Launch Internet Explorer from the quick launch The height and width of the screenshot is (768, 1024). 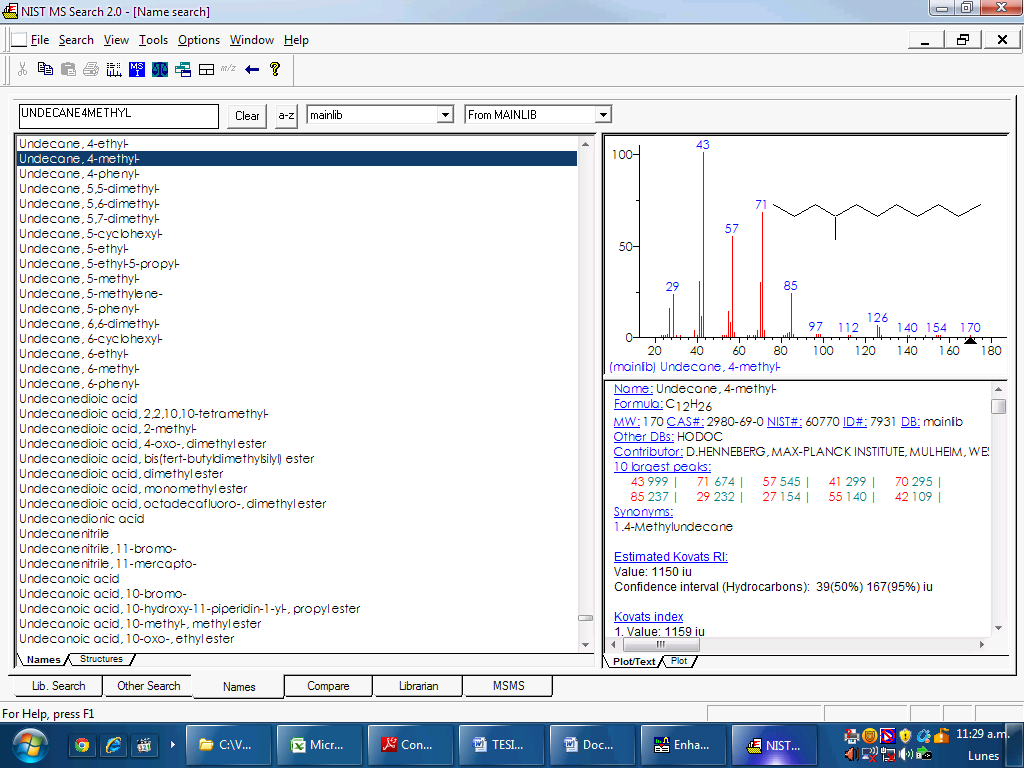coord(113,745)
